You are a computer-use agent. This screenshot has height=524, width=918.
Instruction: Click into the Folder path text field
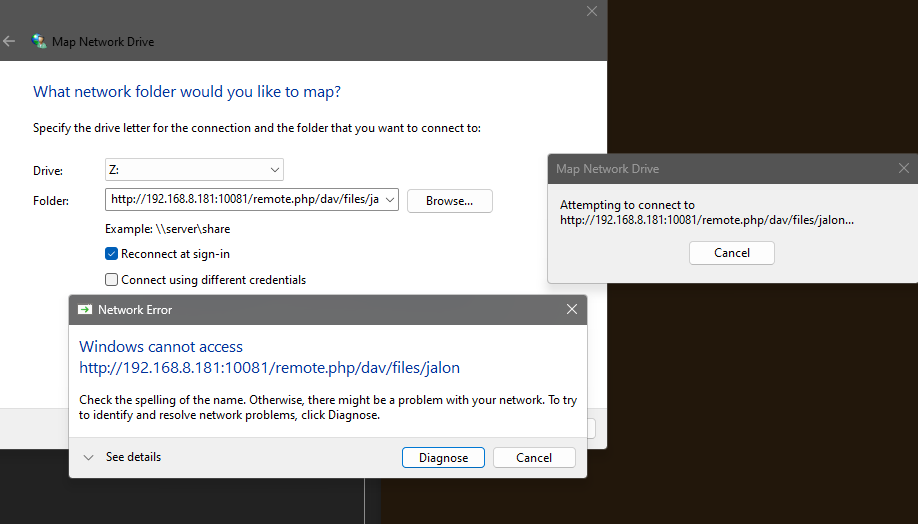click(243, 200)
